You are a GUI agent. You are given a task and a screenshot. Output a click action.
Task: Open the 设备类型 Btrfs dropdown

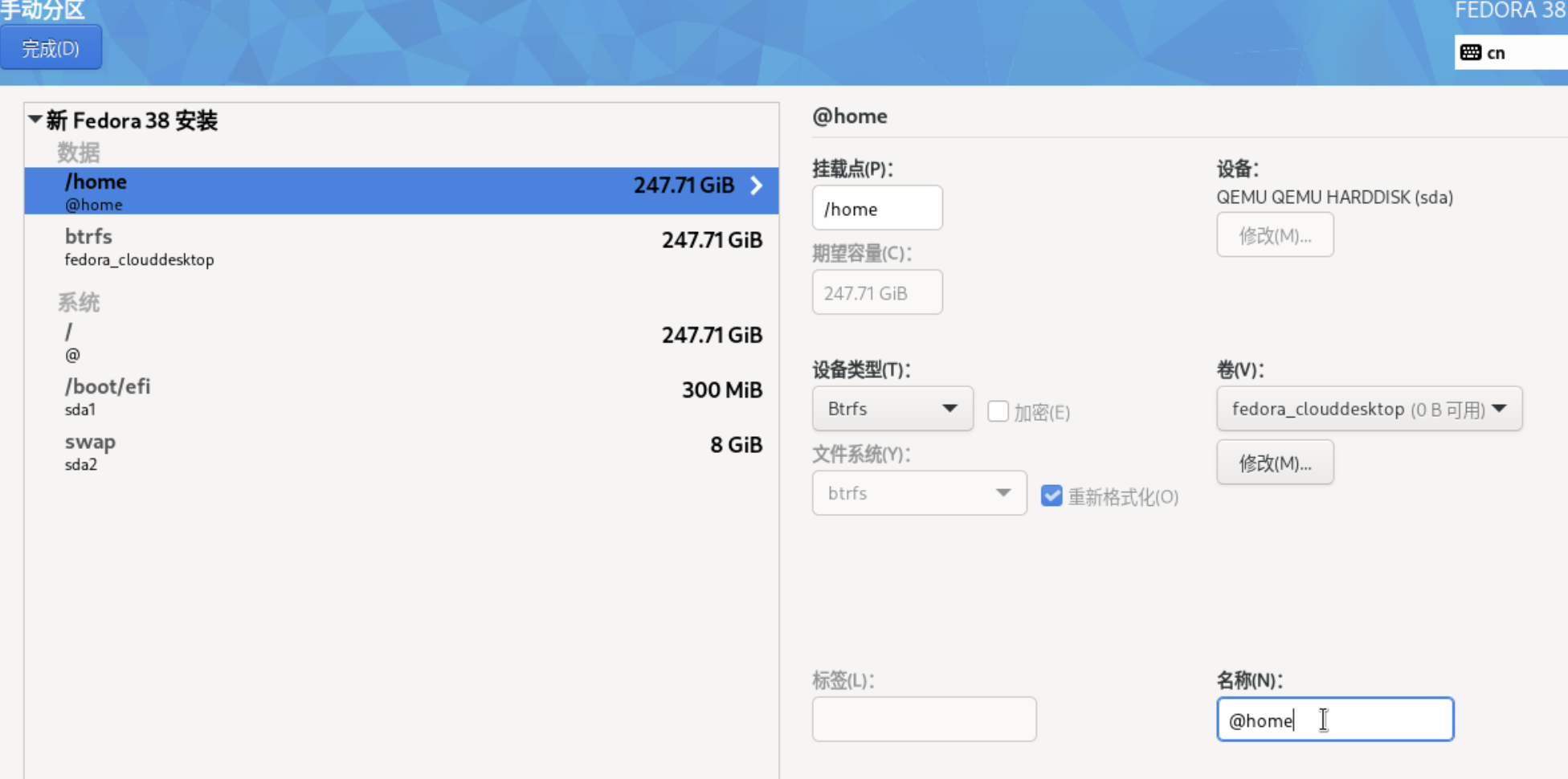pyautogui.click(x=892, y=409)
